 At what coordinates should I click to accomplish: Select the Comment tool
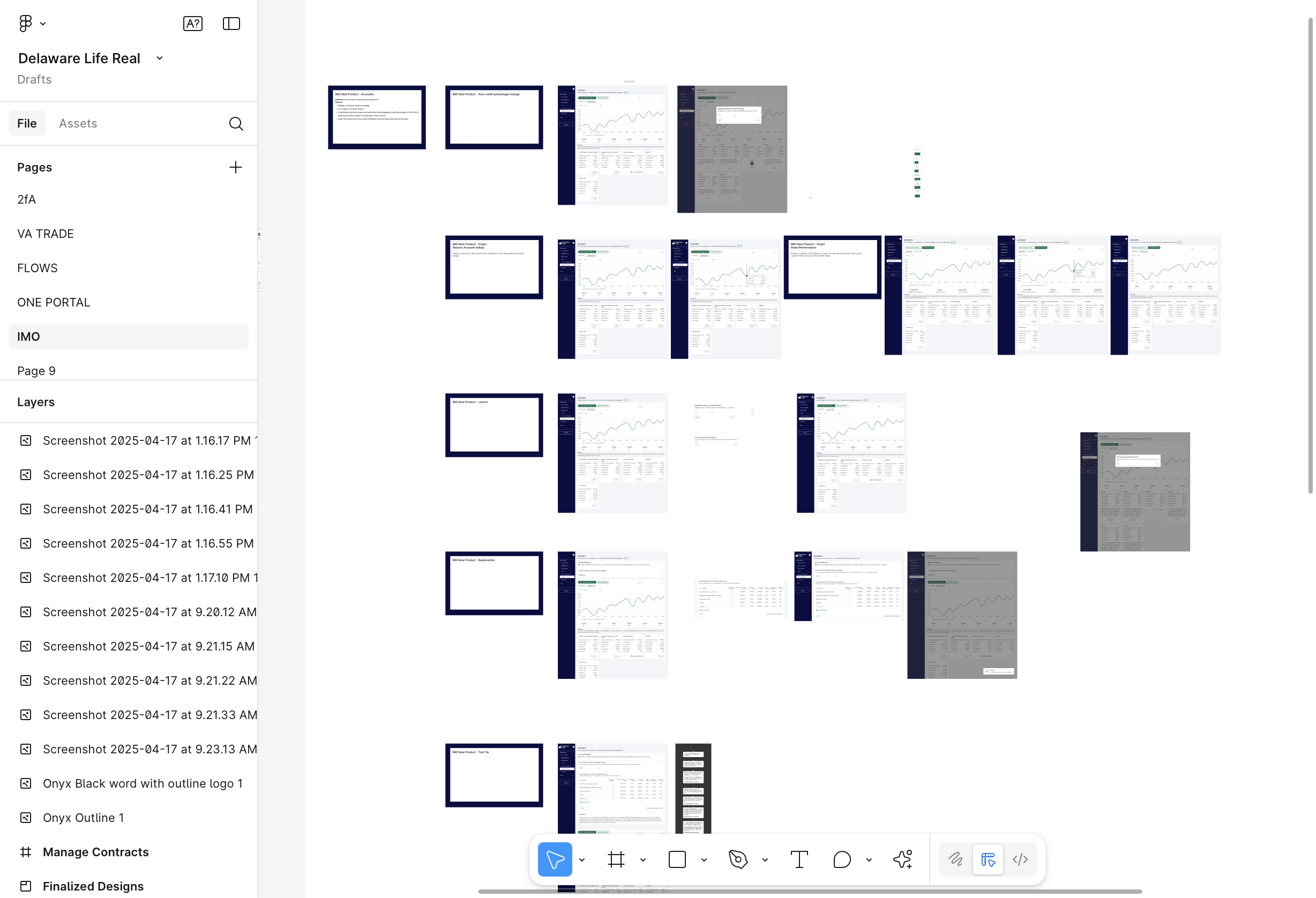coord(841,859)
